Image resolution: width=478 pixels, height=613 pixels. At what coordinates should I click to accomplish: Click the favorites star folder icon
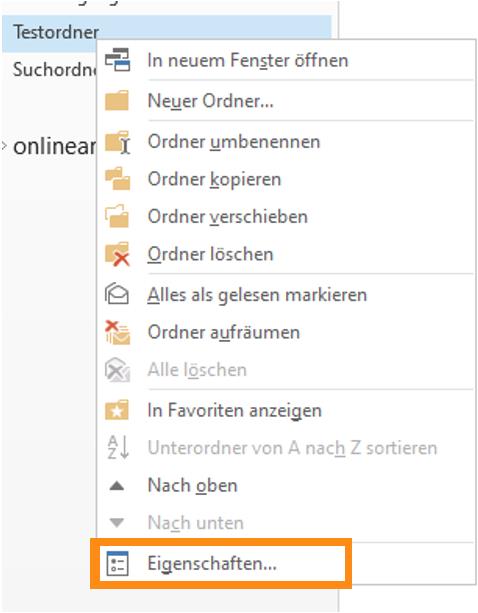pos(117,410)
